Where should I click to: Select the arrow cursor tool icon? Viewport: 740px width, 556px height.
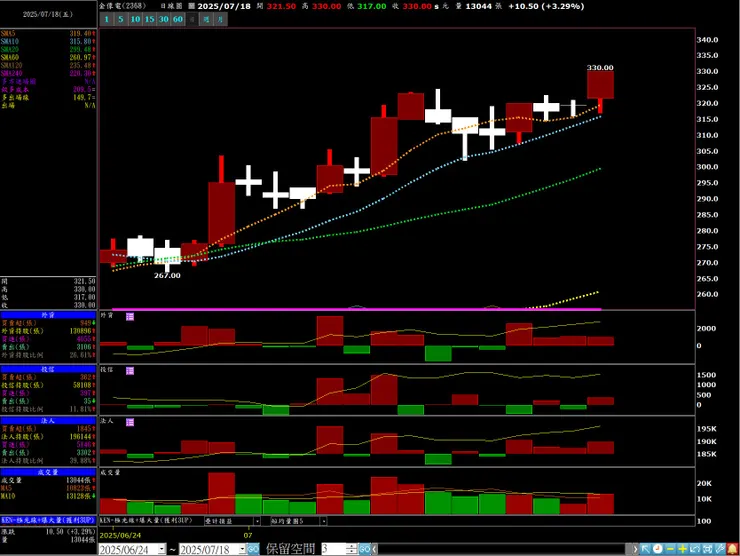pyautogui.click(x=645, y=549)
